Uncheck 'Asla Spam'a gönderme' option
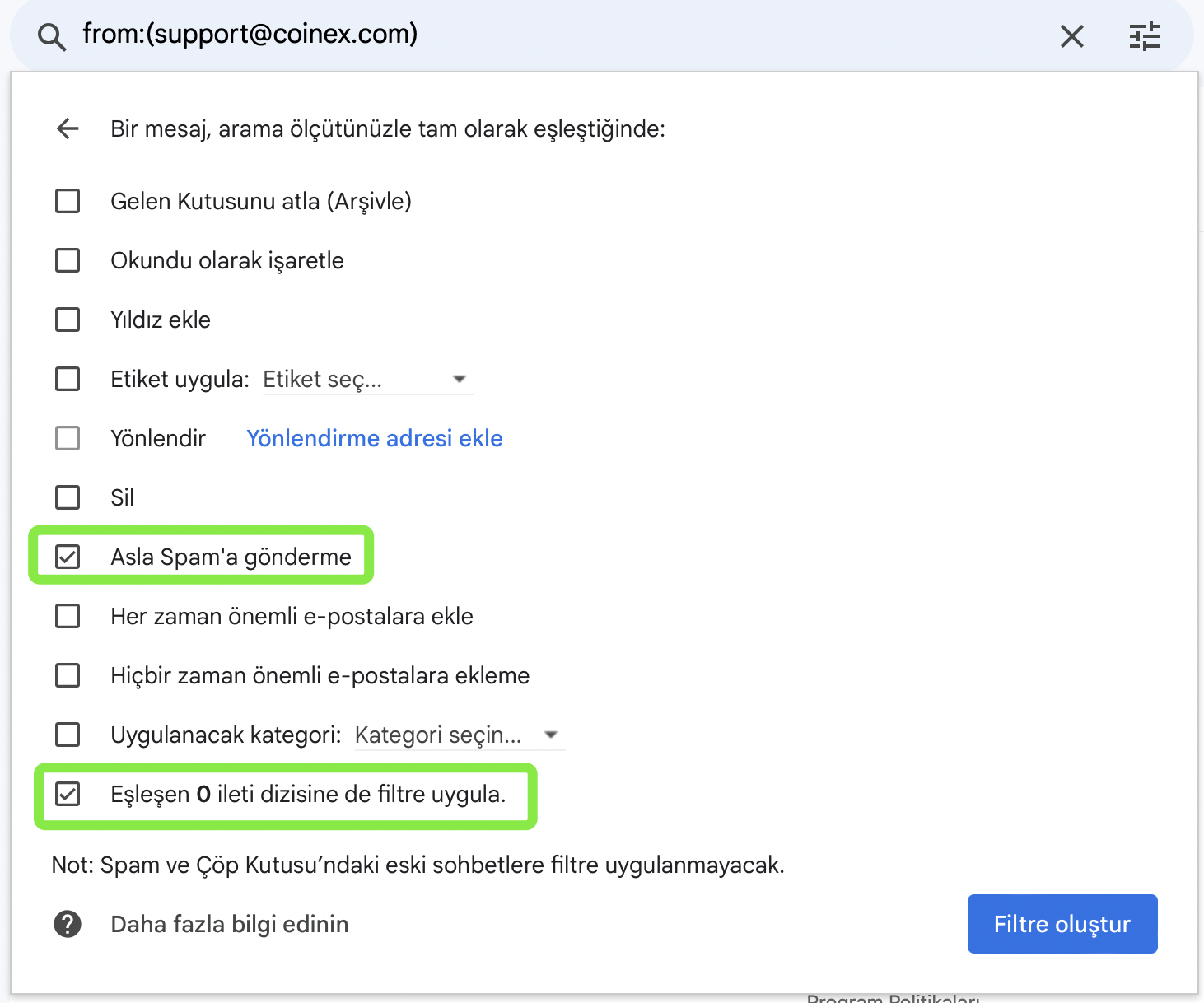The image size is (1204, 1003). click(68, 557)
